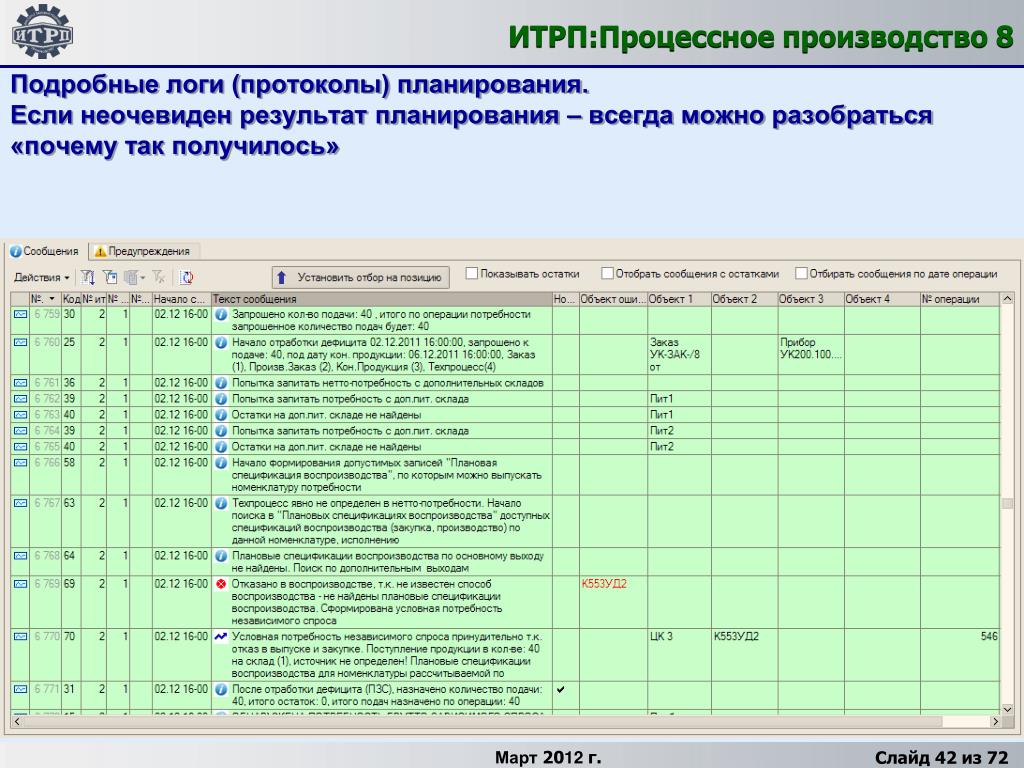The image size is (1024, 768).
Task: Click the vertical scrollbar up arrow
Action: coord(1007,299)
